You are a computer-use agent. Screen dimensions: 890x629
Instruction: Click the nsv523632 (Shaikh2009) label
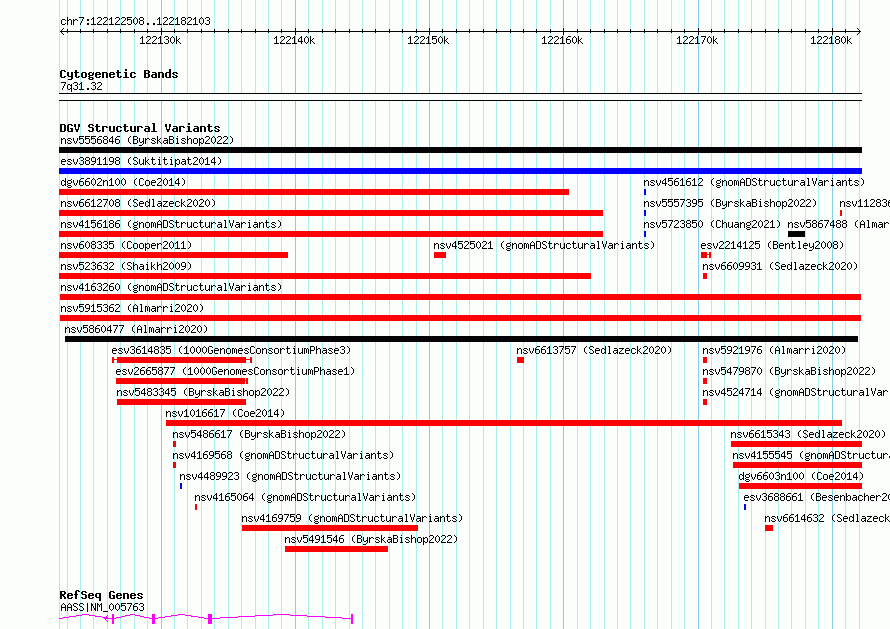(126, 266)
